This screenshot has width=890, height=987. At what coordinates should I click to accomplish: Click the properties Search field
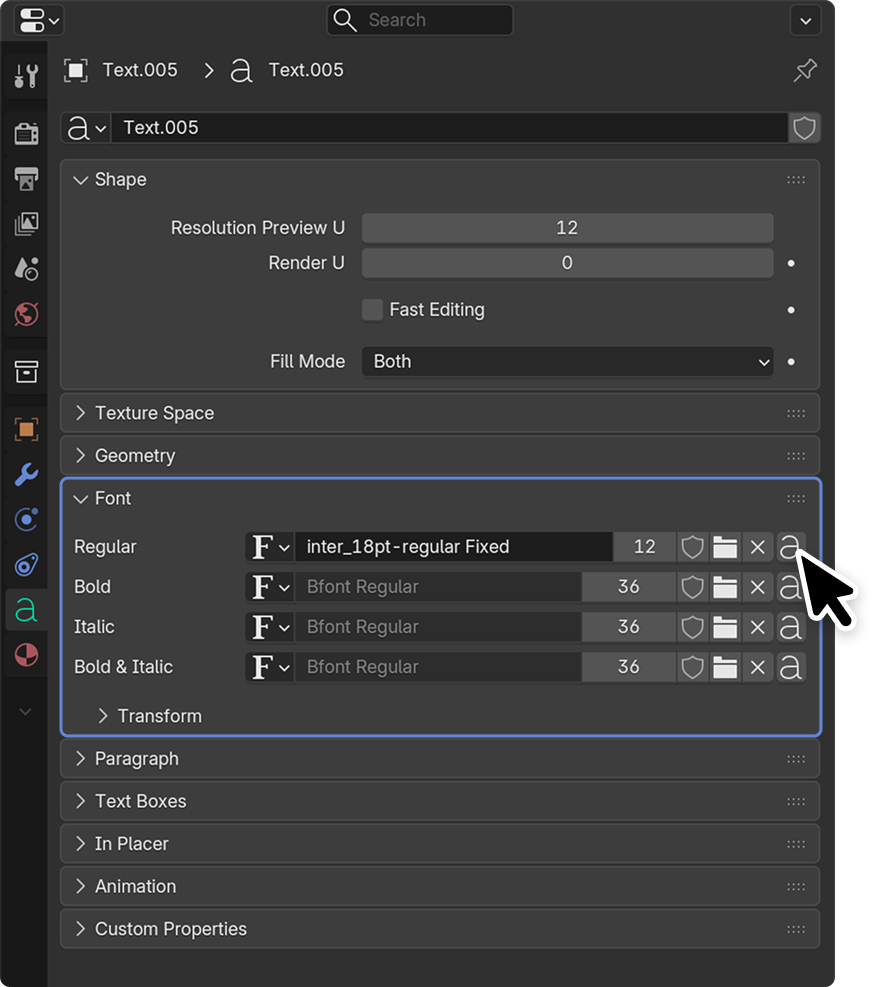click(x=420, y=20)
